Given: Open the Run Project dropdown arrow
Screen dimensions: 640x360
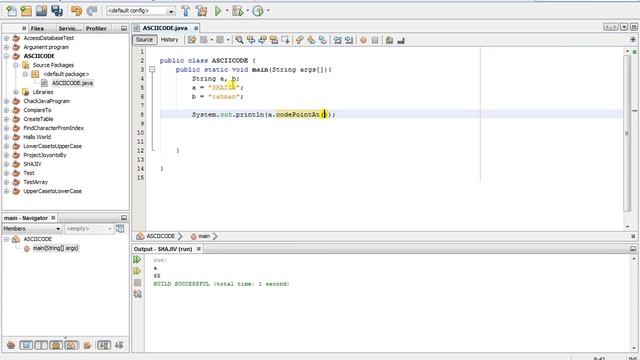Looking at the screenshot, I should tap(227, 11).
